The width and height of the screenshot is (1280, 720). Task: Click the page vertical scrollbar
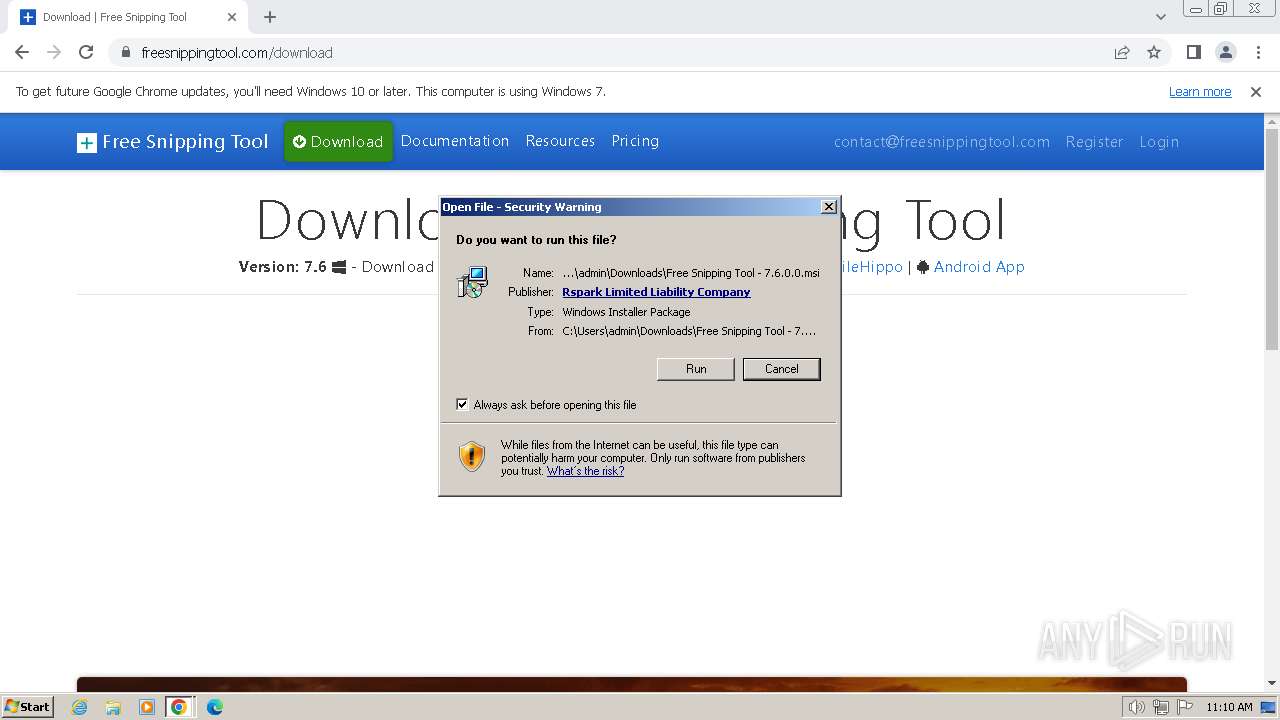(1271, 240)
